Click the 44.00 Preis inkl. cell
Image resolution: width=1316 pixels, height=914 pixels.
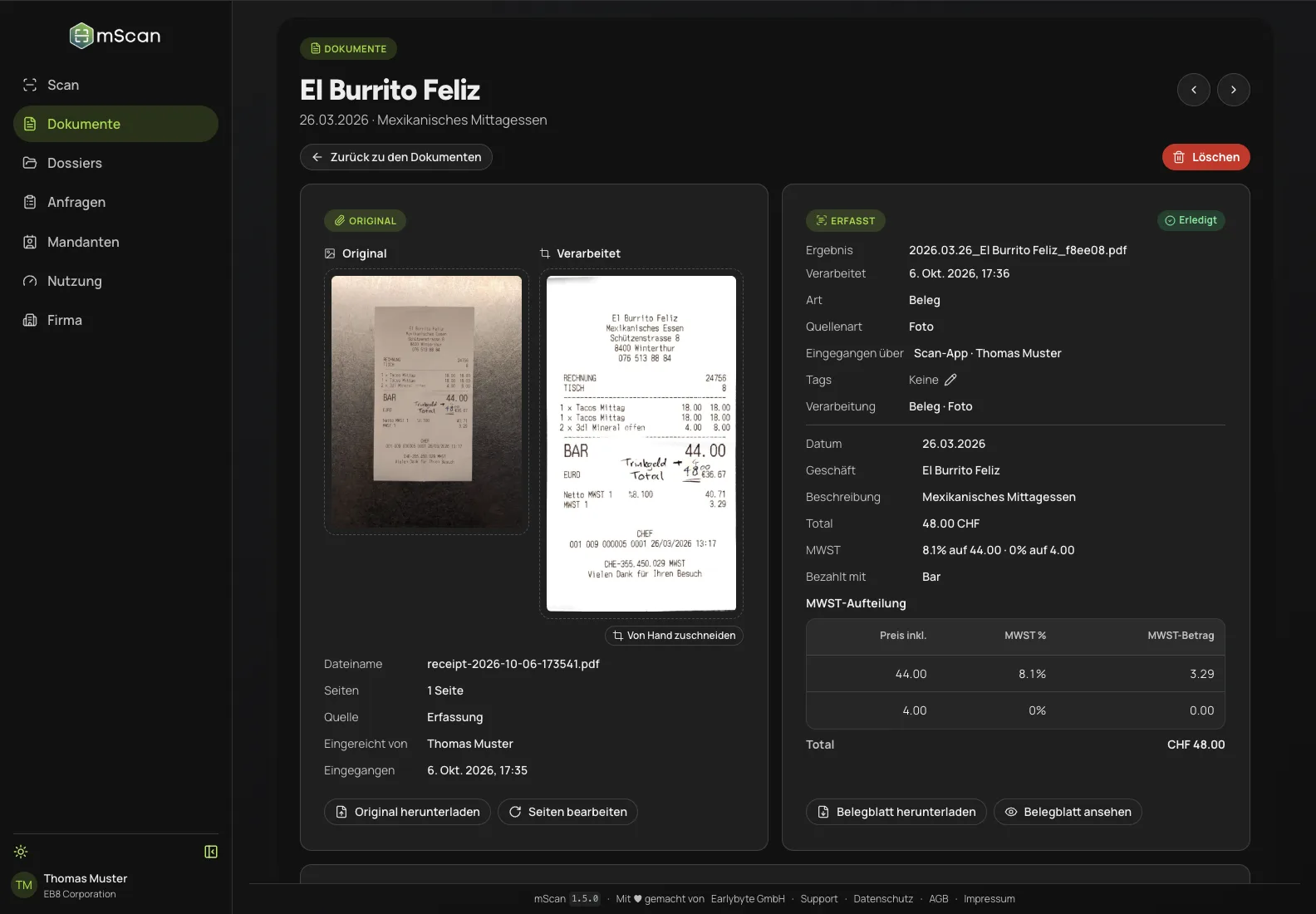911,674
